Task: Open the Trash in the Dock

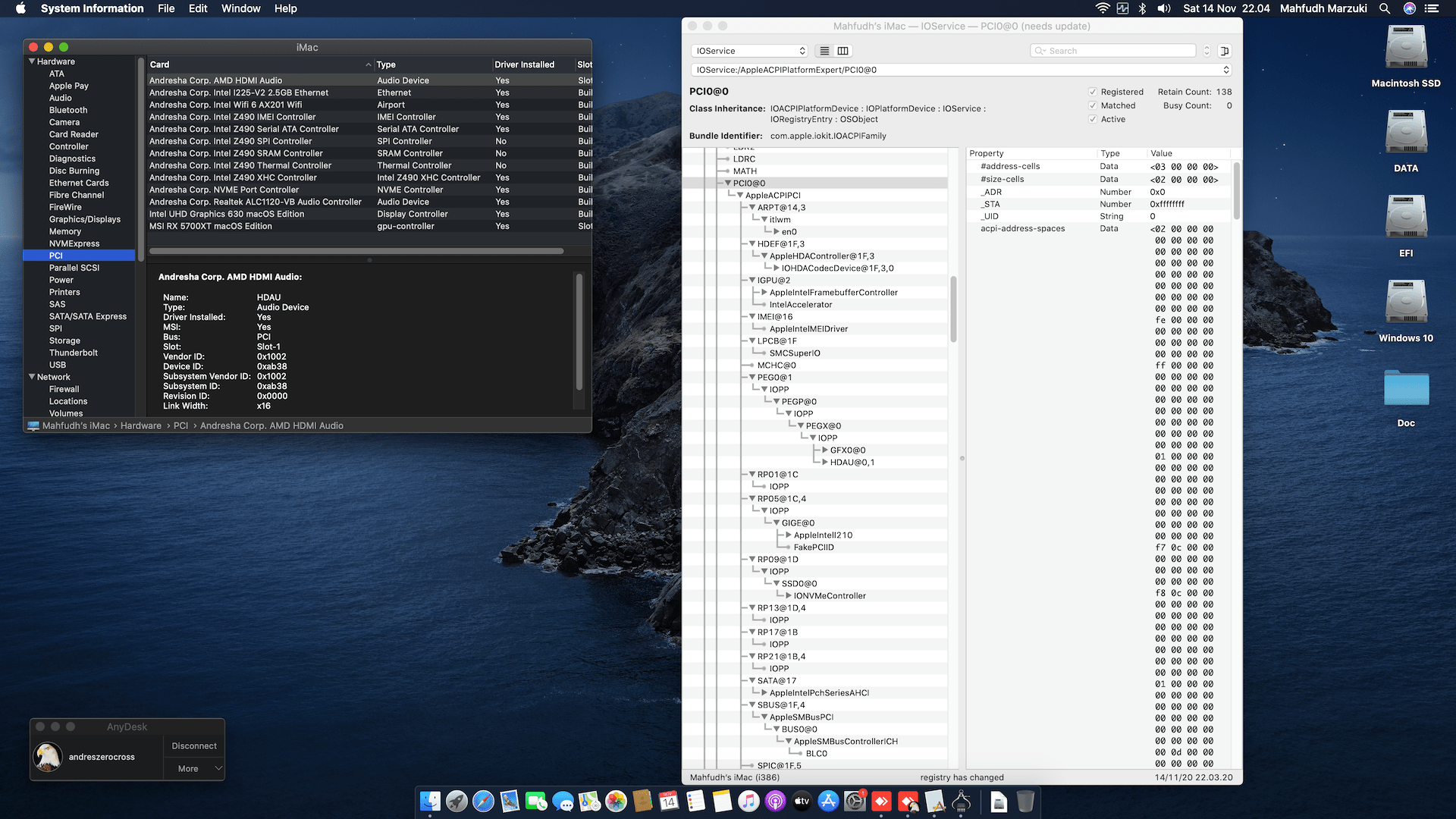Action: 1025,801
